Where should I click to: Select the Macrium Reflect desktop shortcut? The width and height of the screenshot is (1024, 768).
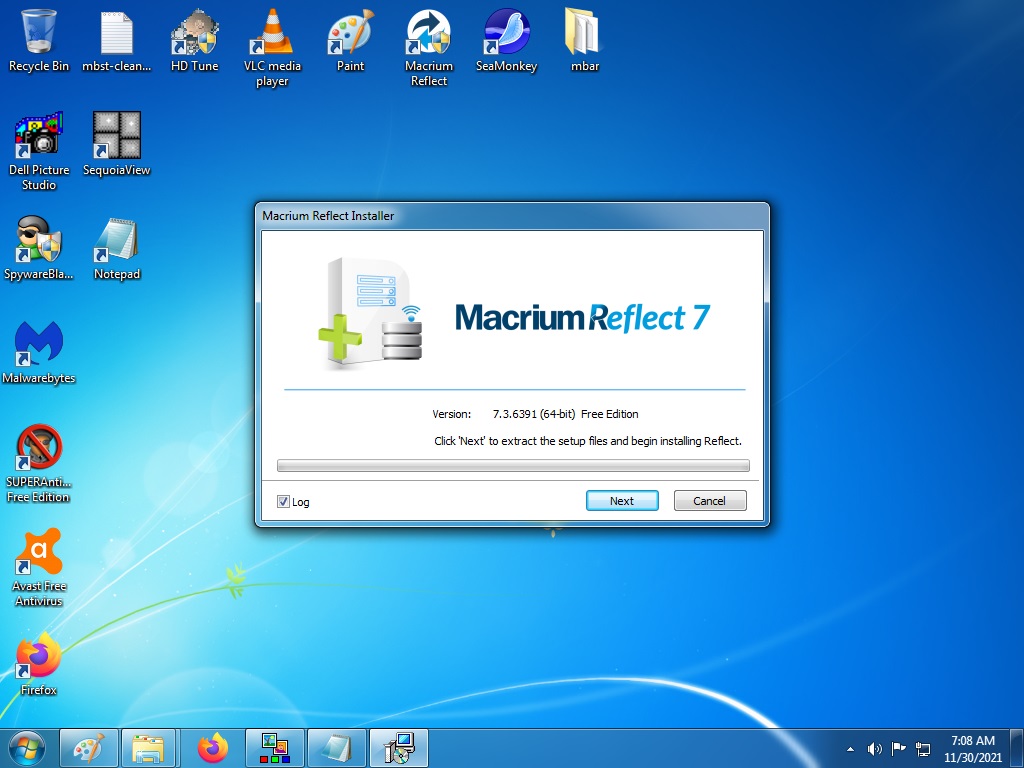[428, 48]
